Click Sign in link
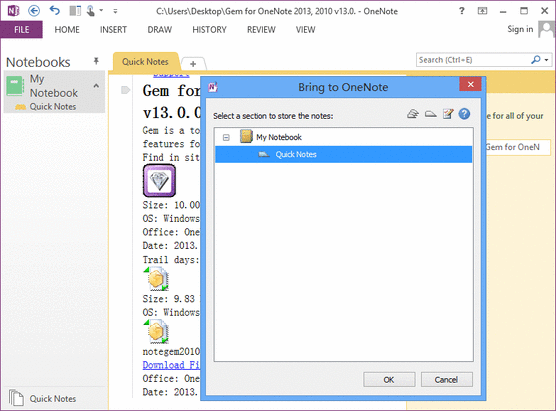 click(x=520, y=29)
